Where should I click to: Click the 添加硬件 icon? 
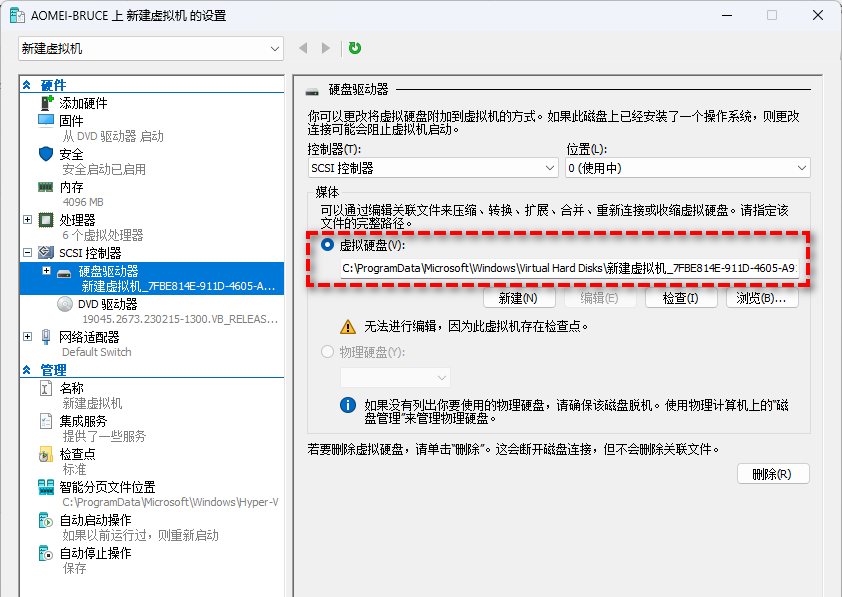pyautogui.click(x=47, y=103)
